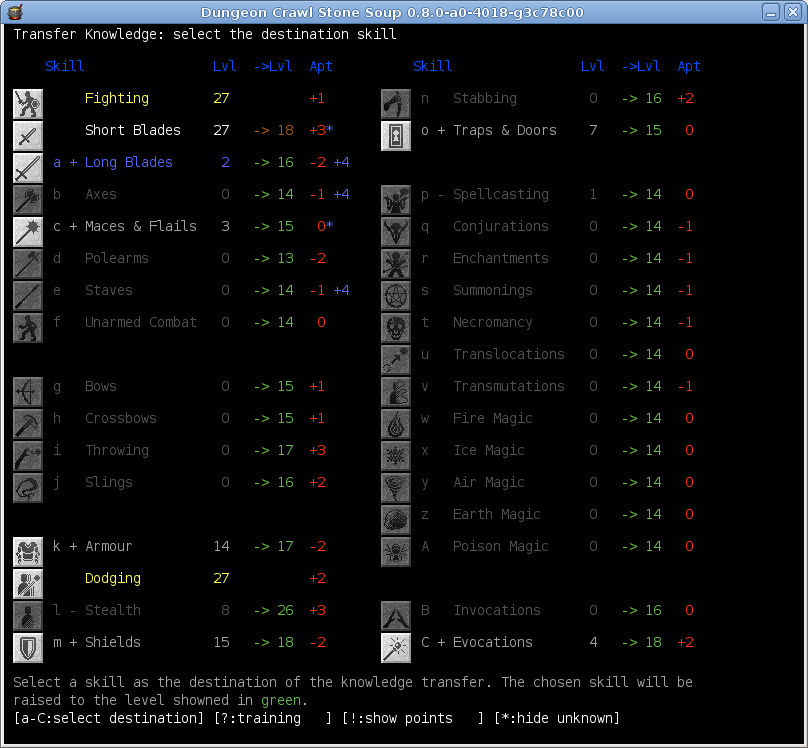Viewport: 808px width, 748px height.
Task: Click the Stone Soup title bar icon
Action: click(15, 11)
